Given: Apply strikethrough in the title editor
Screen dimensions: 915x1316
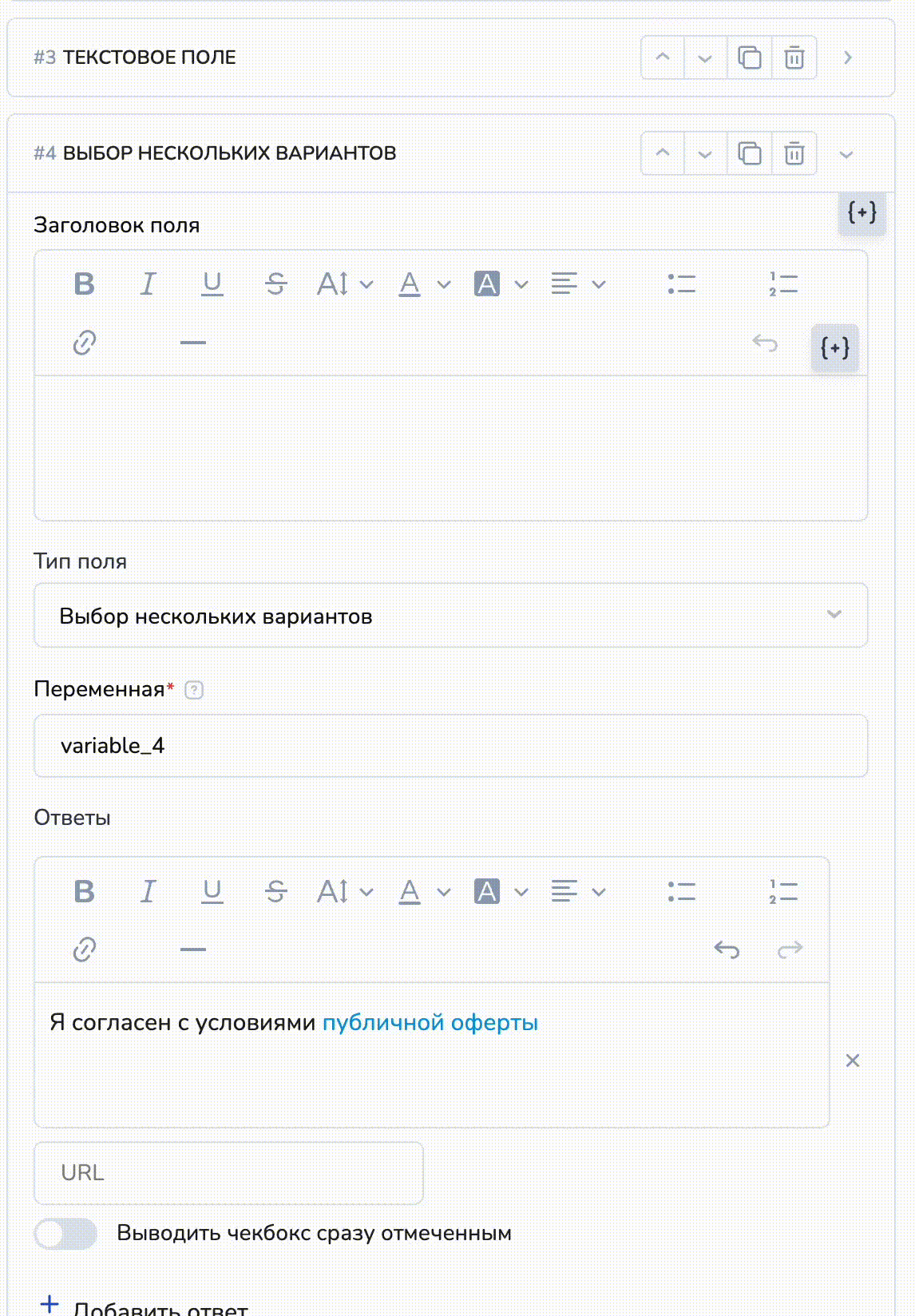Looking at the screenshot, I should point(276,284).
